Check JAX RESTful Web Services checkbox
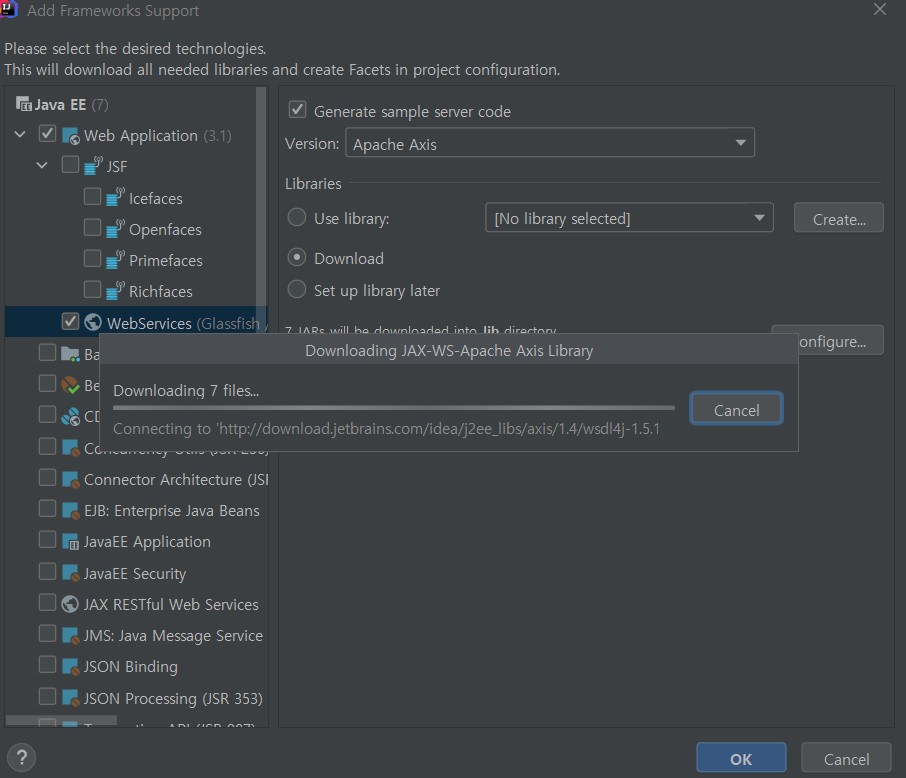Screen dimensions: 906x778 [47, 602]
